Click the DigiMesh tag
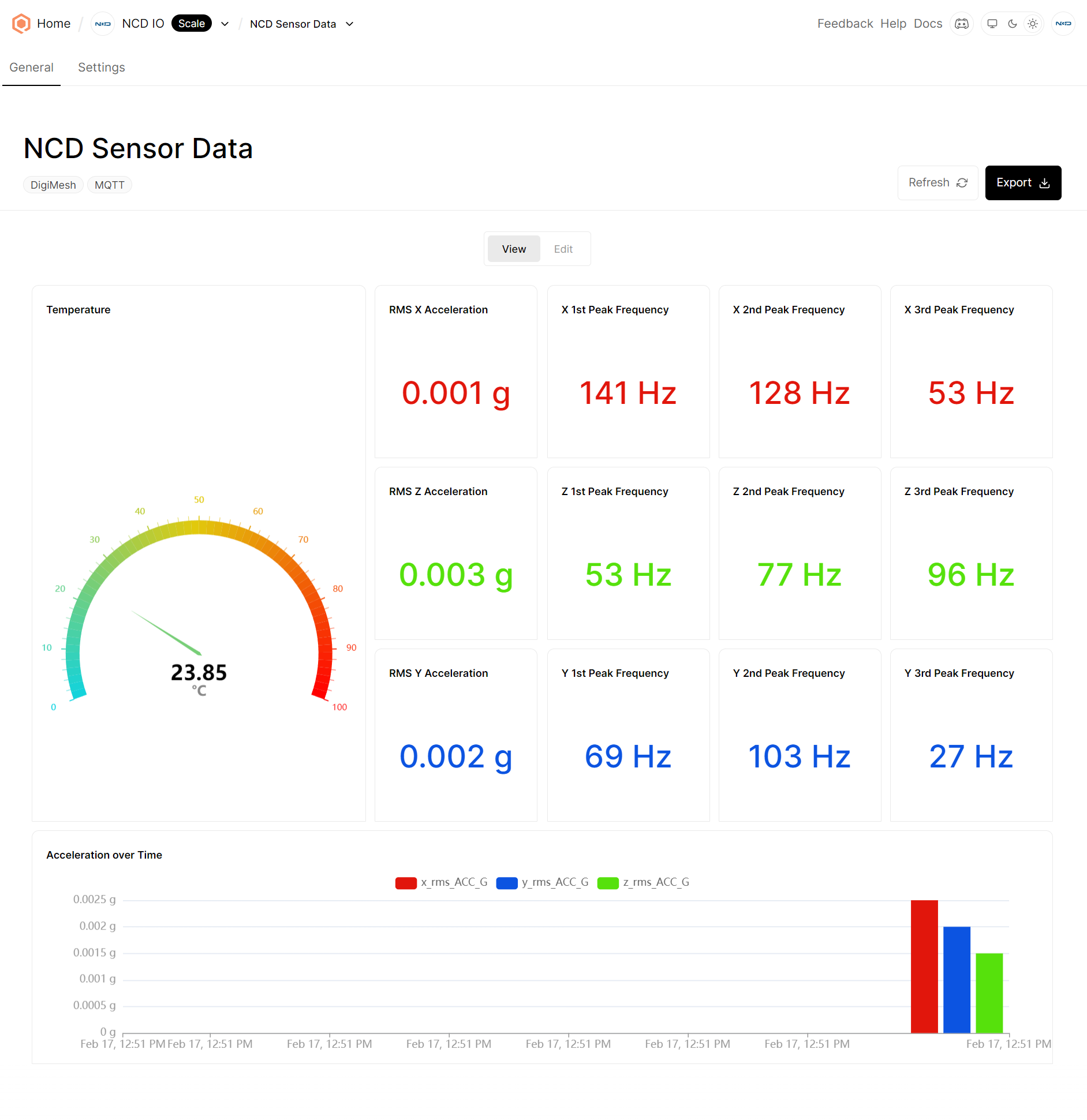 [53, 185]
